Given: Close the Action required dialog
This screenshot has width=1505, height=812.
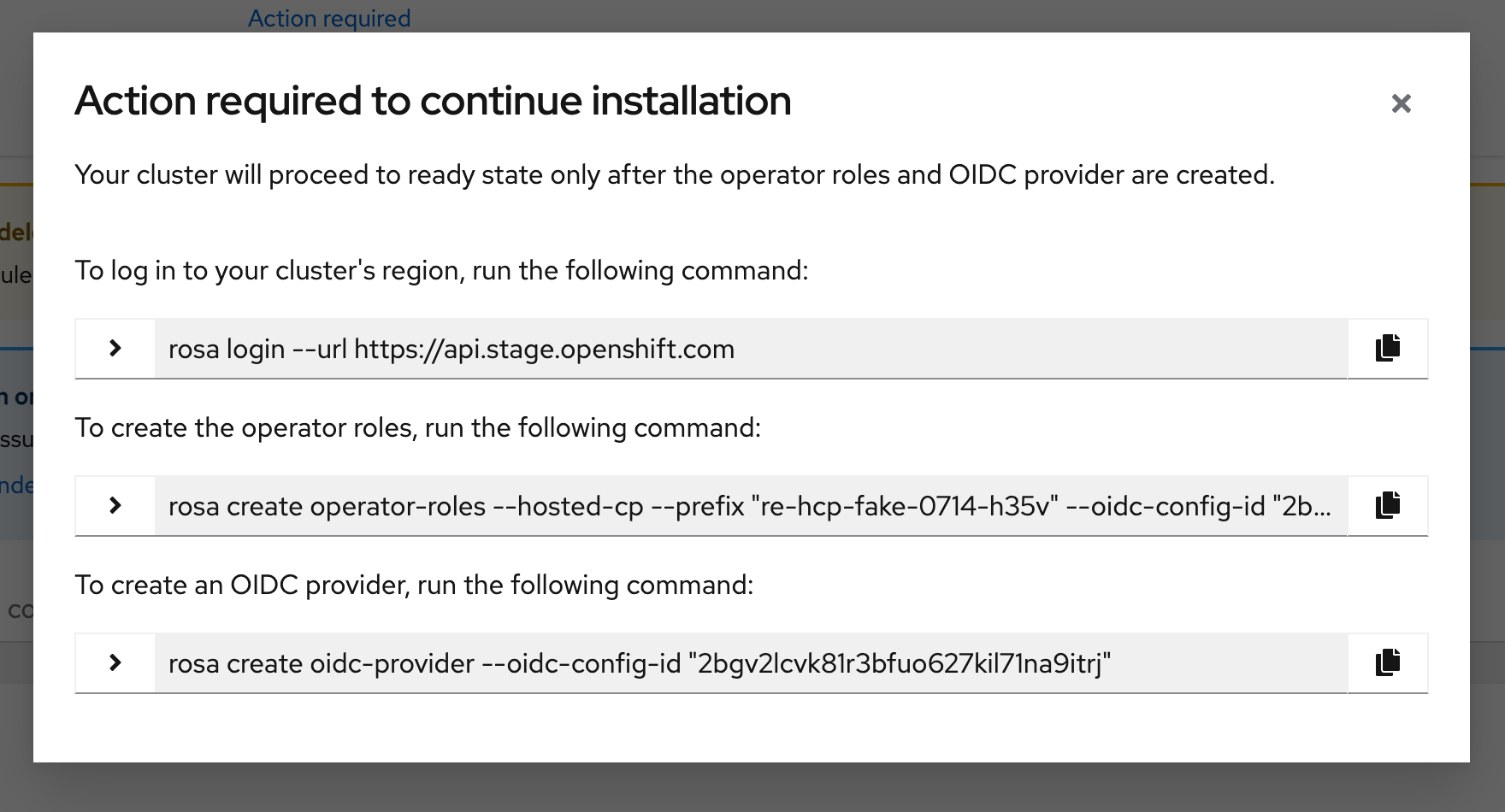Looking at the screenshot, I should (1401, 103).
